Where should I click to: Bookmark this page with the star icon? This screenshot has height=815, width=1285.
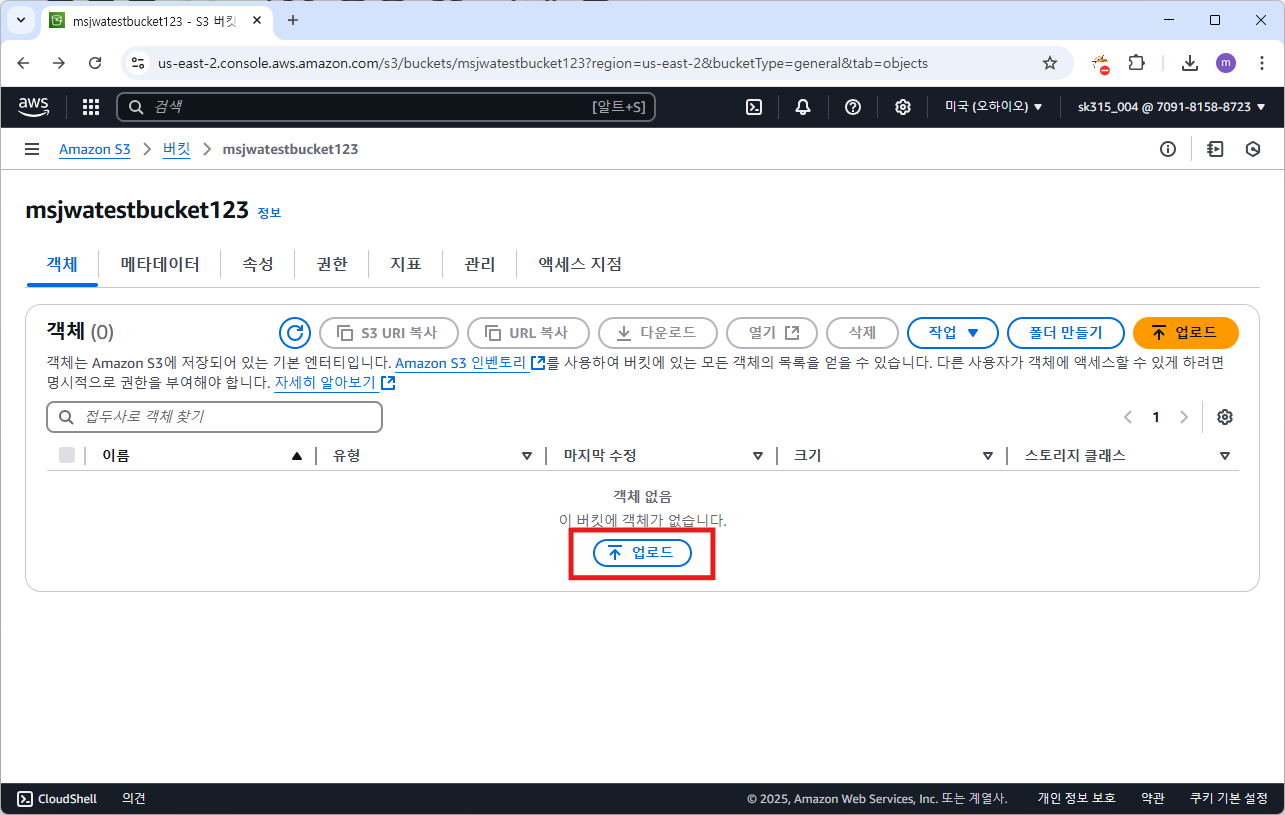[x=1050, y=63]
